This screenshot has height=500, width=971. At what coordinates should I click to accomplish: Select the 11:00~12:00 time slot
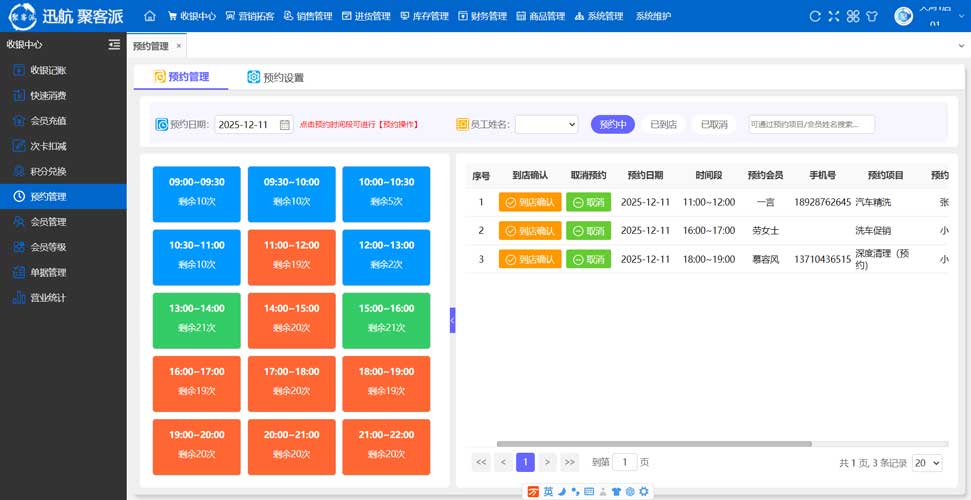click(292, 257)
